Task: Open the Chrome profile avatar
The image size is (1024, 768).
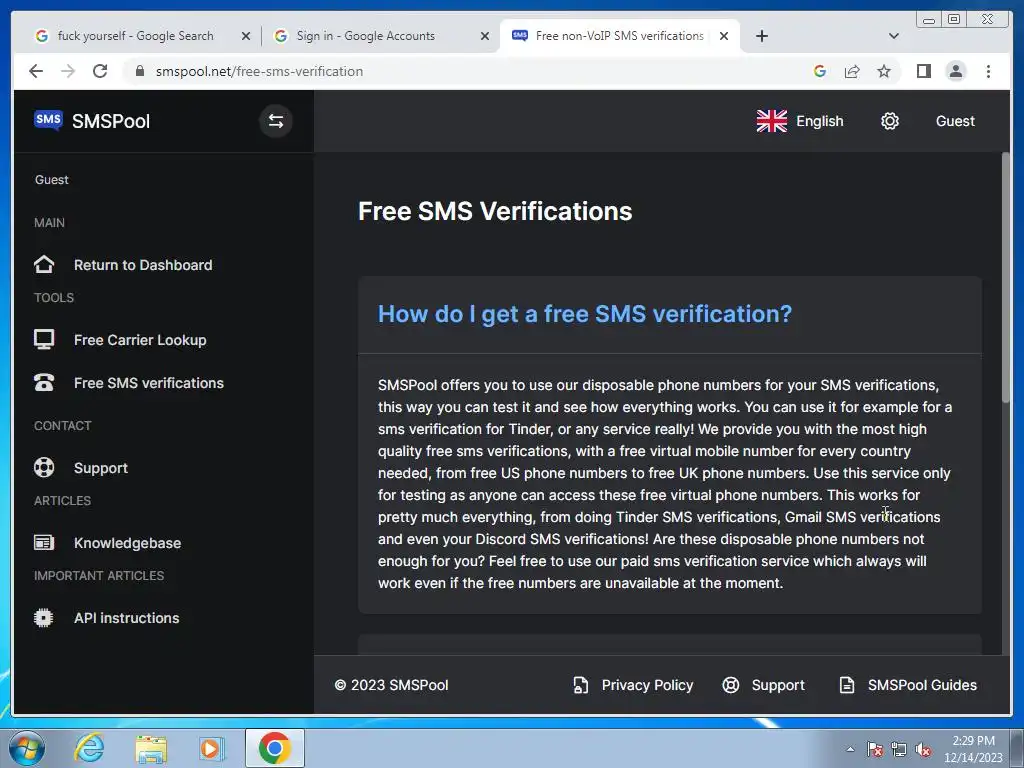Action: click(955, 71)
